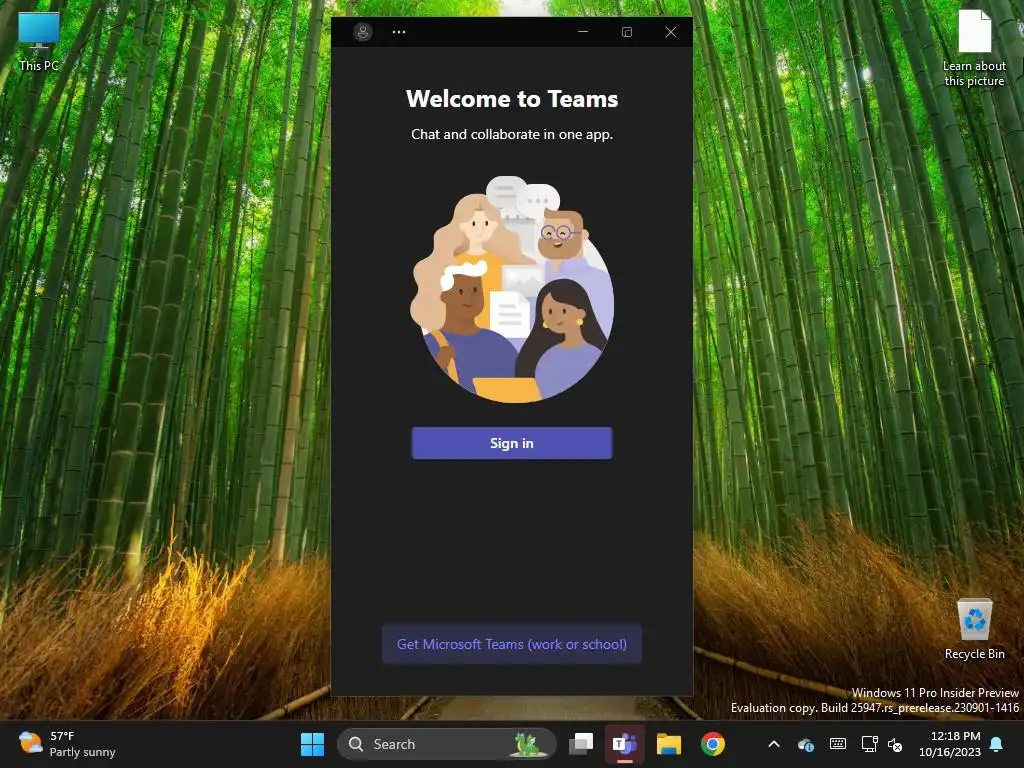
Task: Click the OneDrive cloud tray icon
Action: (806, 744)
